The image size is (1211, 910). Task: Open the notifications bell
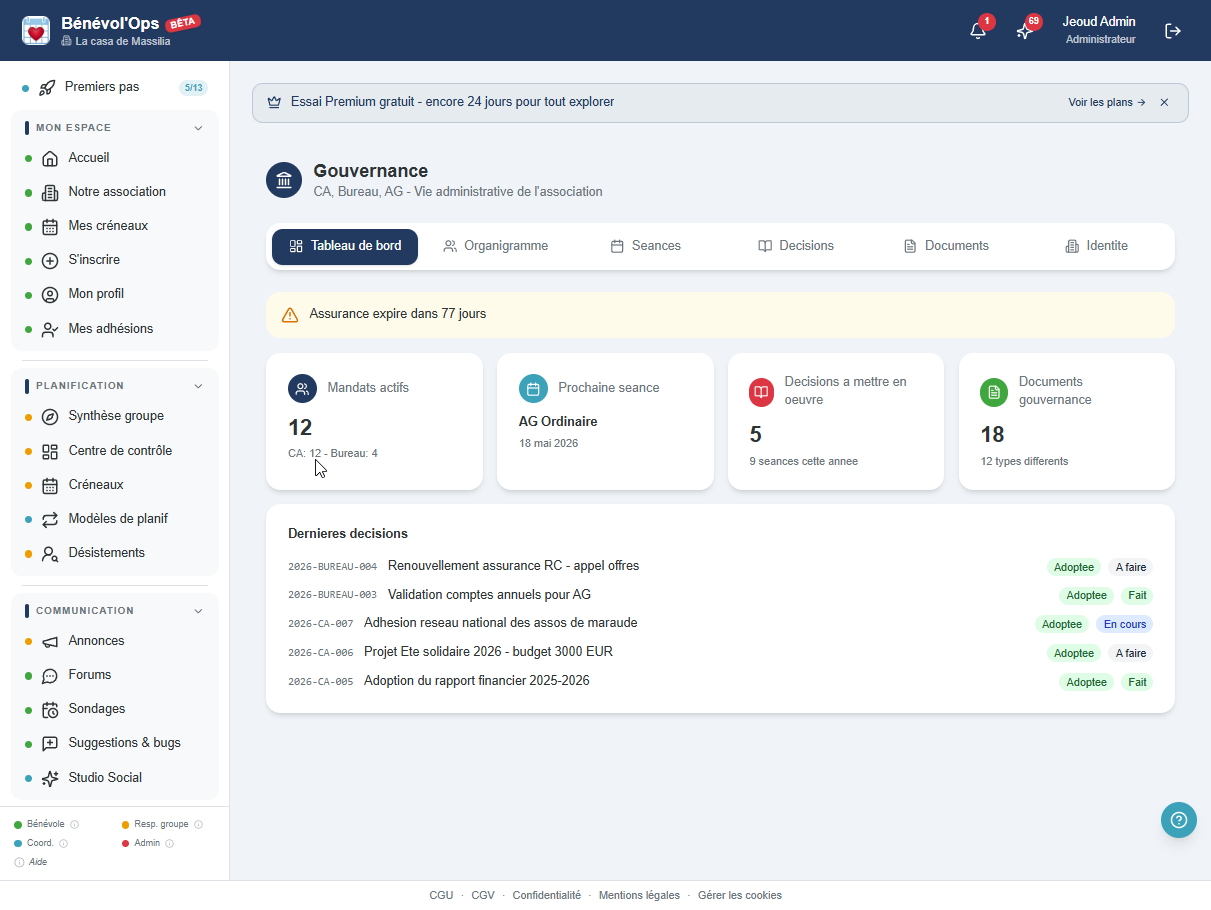[x=978, y=31]
